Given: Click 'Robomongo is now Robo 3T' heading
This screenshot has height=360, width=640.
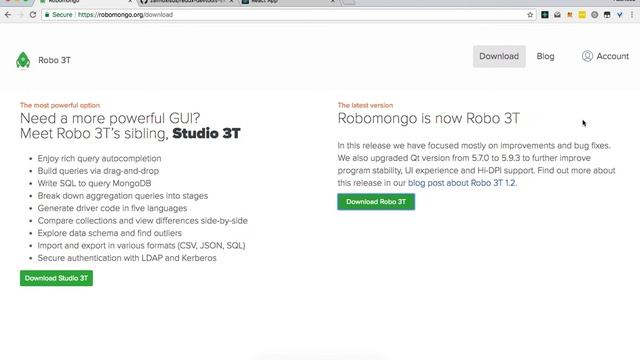Looking at the screenshot, I should [429, 118].
